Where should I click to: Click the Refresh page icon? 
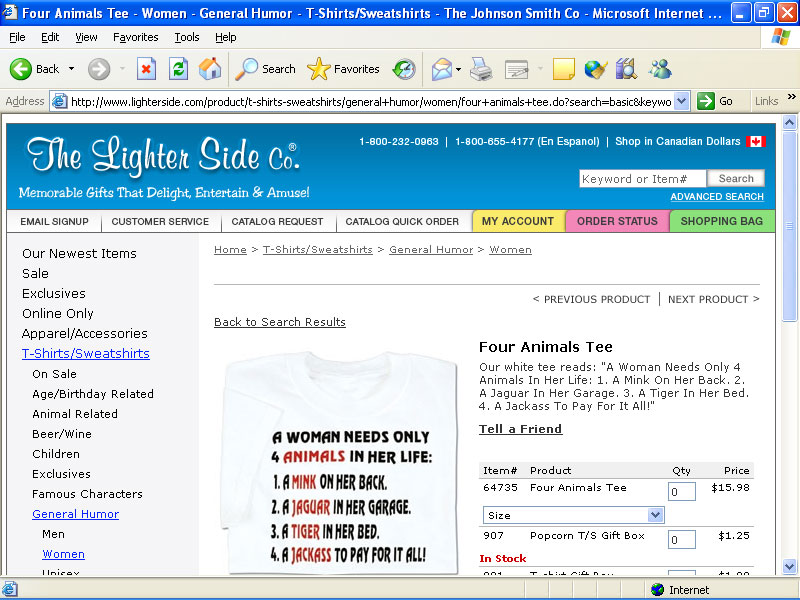point(179,69)
